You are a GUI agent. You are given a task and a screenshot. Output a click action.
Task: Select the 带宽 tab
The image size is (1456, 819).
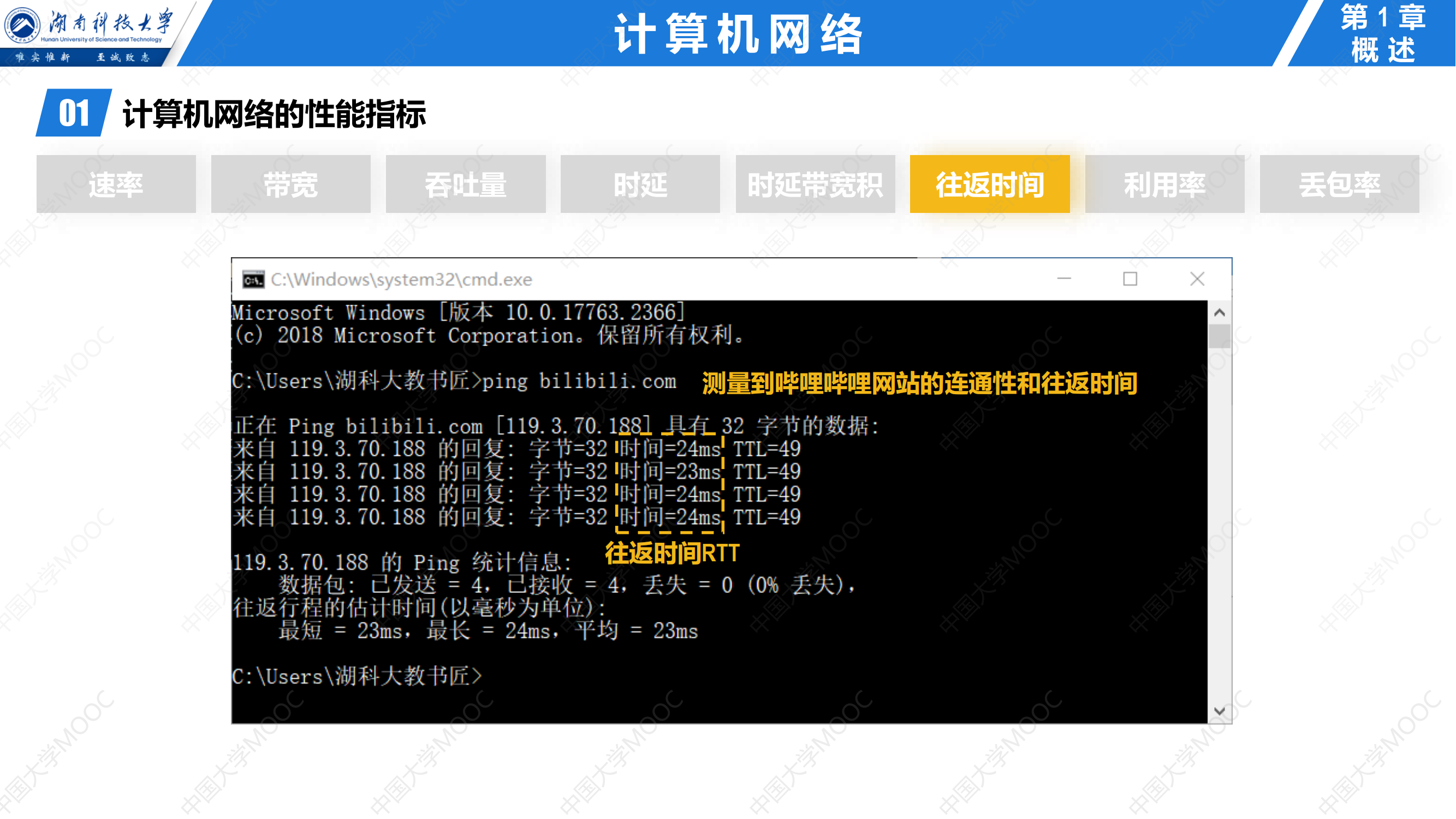291,184
